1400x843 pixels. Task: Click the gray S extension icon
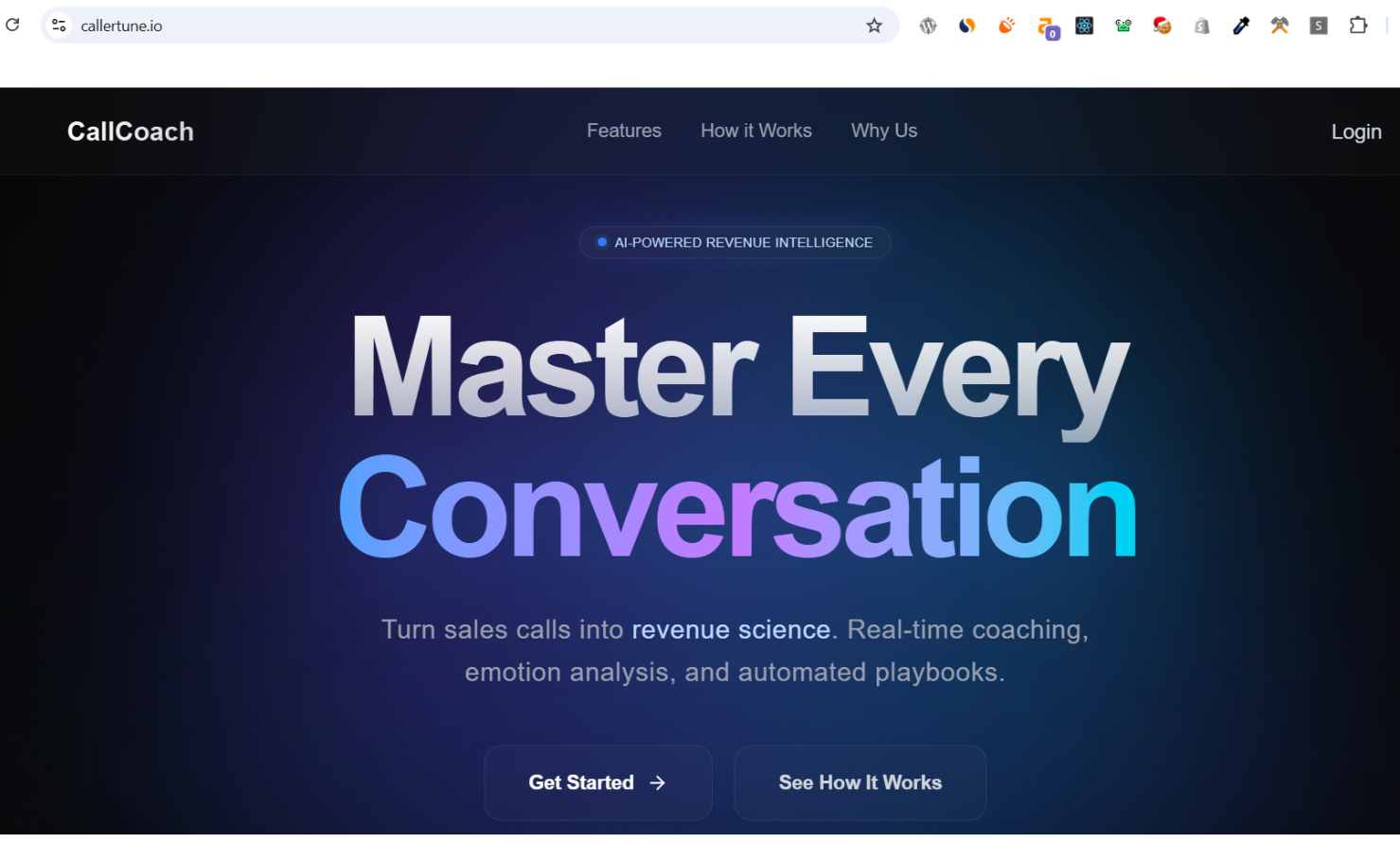(1318, 26)
